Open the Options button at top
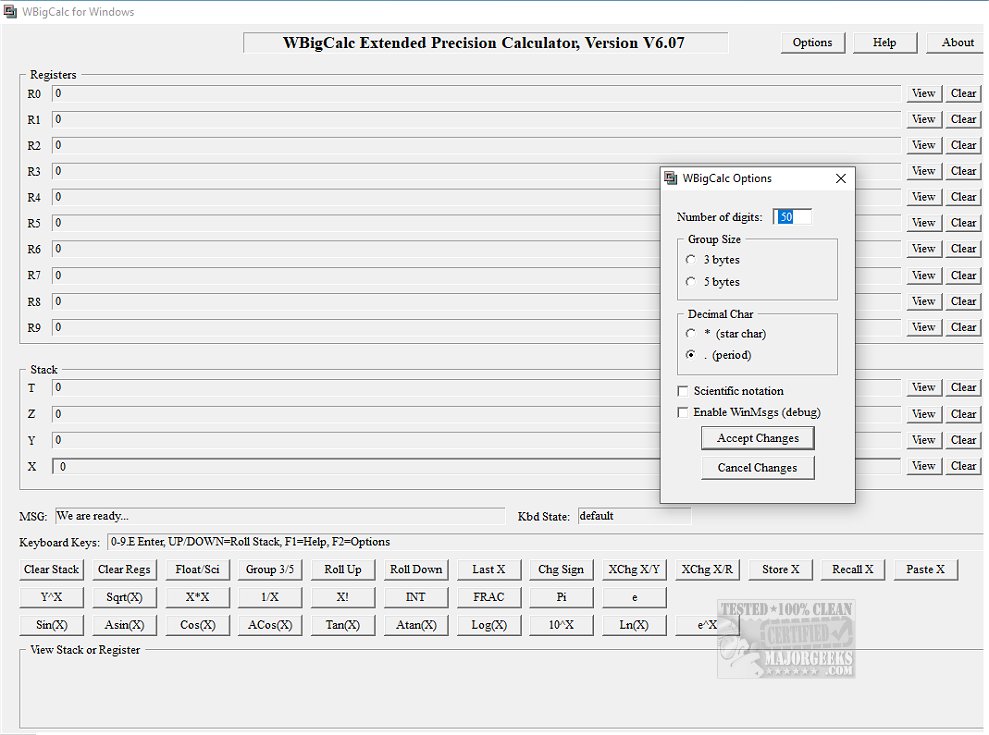 point(812,42)
